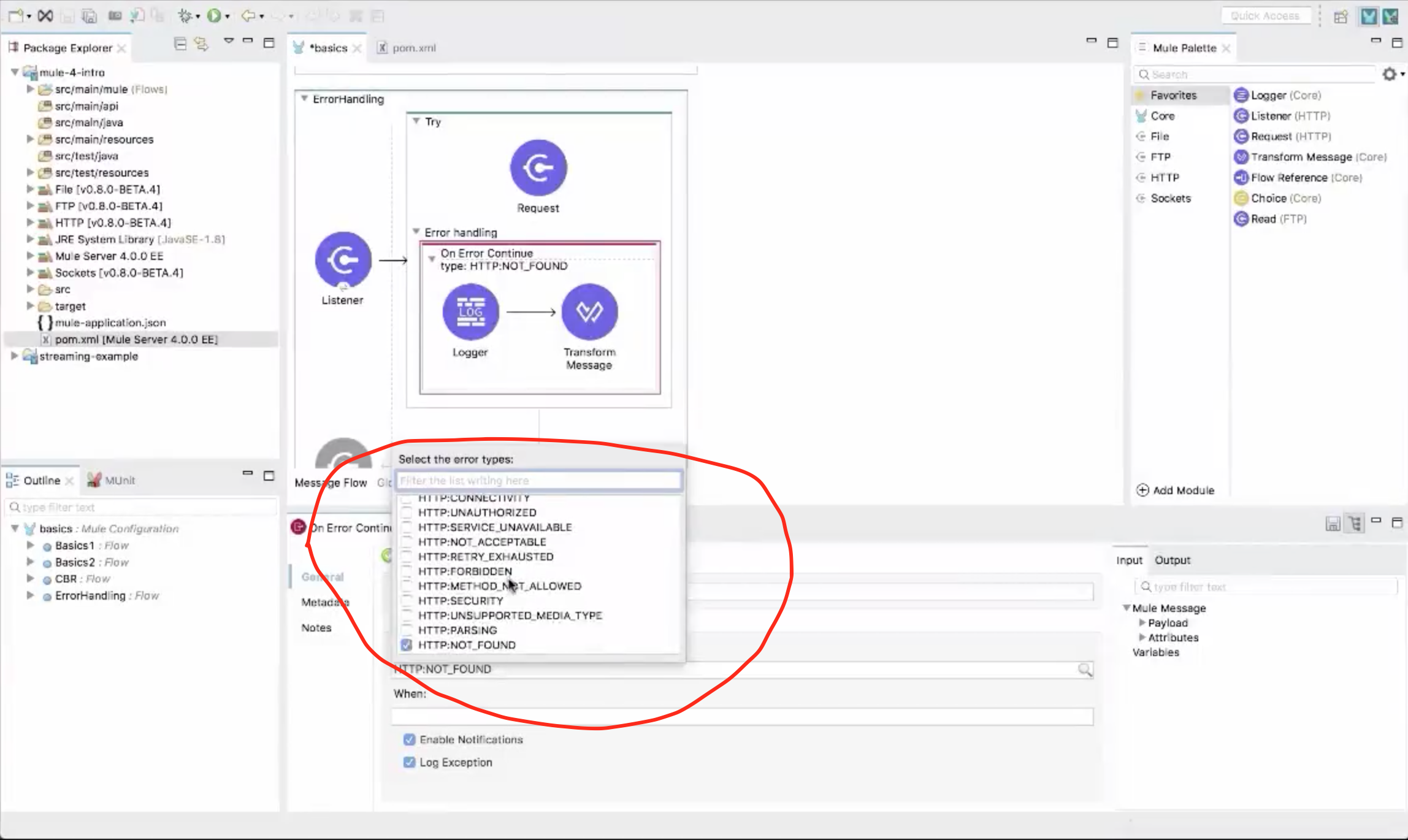Collapse the Try scope triangle
The height and width of the screenshot is (840, 1408).
416,121
